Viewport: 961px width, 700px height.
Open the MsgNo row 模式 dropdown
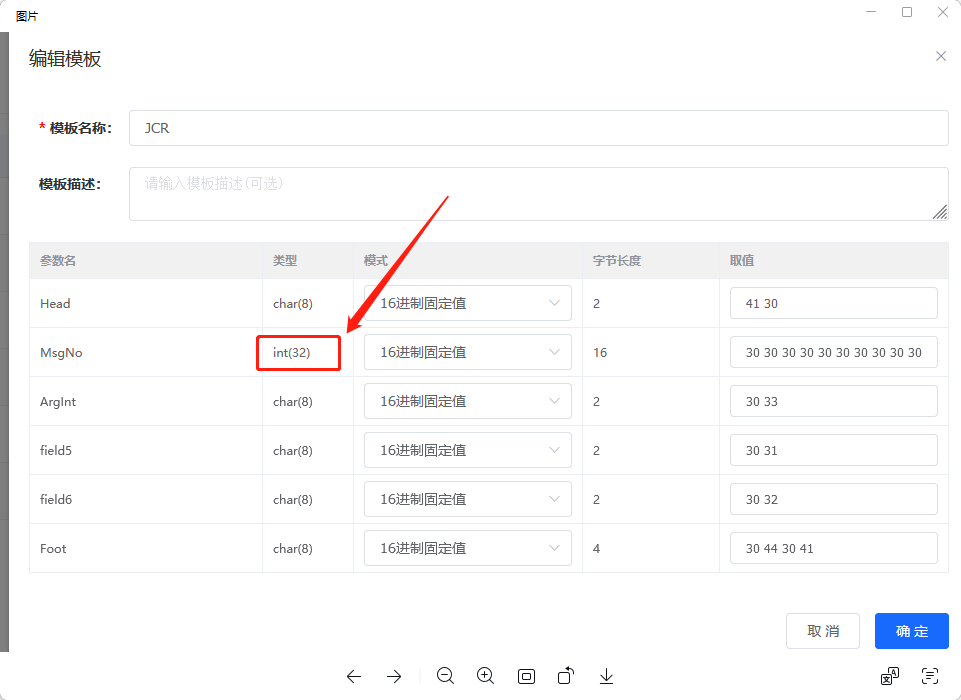click(467, 352)
